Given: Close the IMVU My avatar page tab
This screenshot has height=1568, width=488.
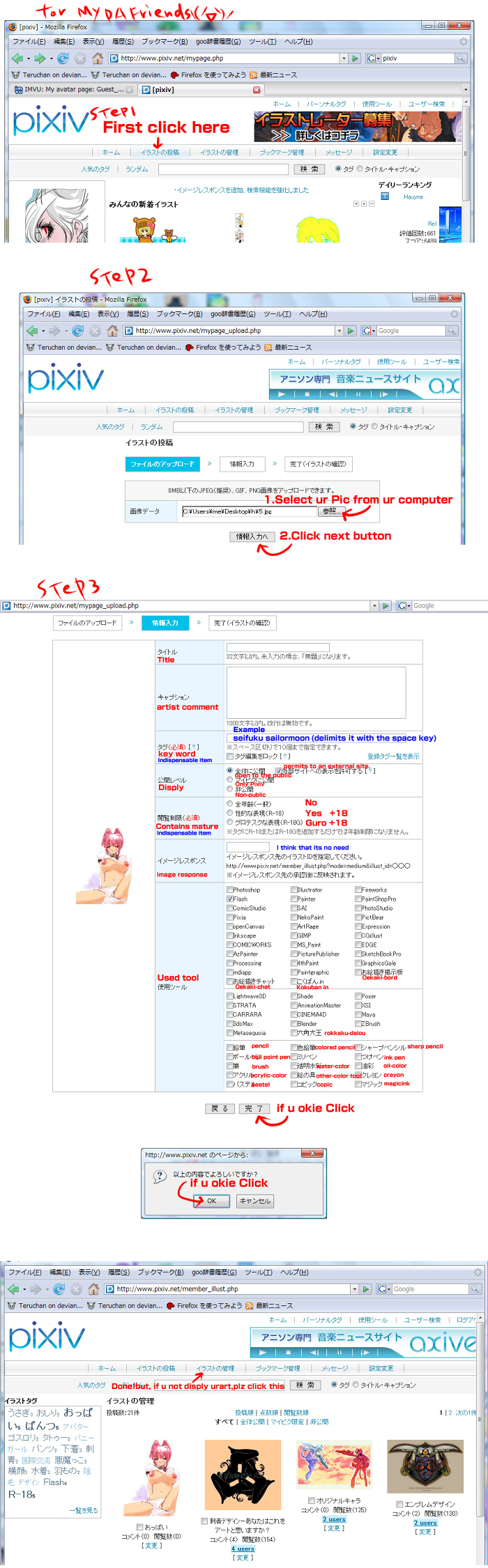Looking at the screenshot, I should [x=130, y=90].
